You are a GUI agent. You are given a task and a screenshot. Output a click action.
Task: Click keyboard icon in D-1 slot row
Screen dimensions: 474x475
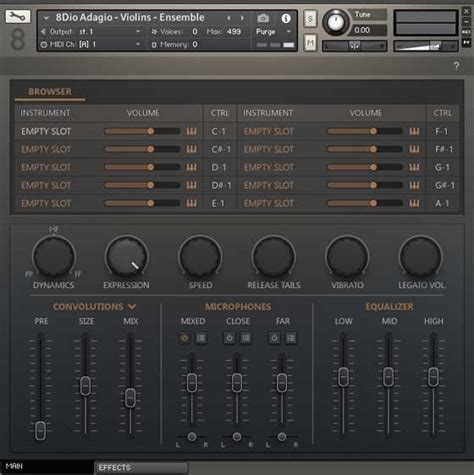(191, 167)
